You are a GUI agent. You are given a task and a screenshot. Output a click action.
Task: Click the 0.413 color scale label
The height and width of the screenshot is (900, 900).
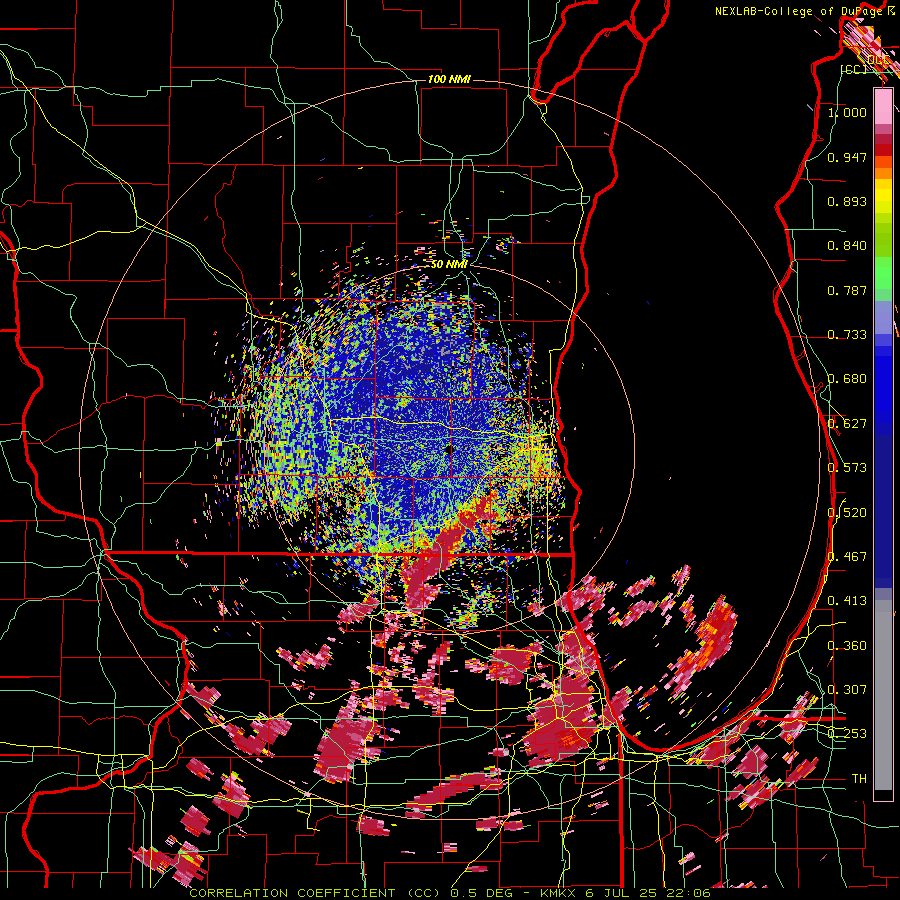point(847,601)
